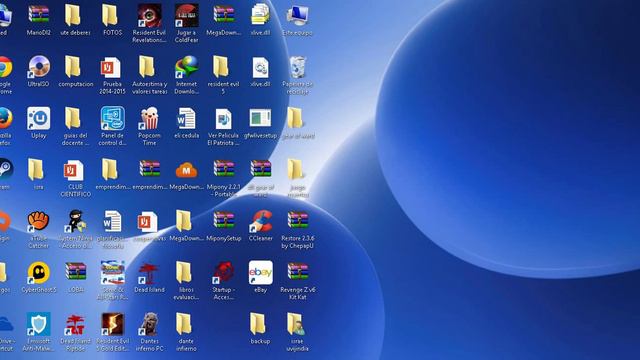Image resolution: width=640 pixels, height=360 pixels.
Task: Run the gfwlivesetup installer
Action: coord(260,118)
